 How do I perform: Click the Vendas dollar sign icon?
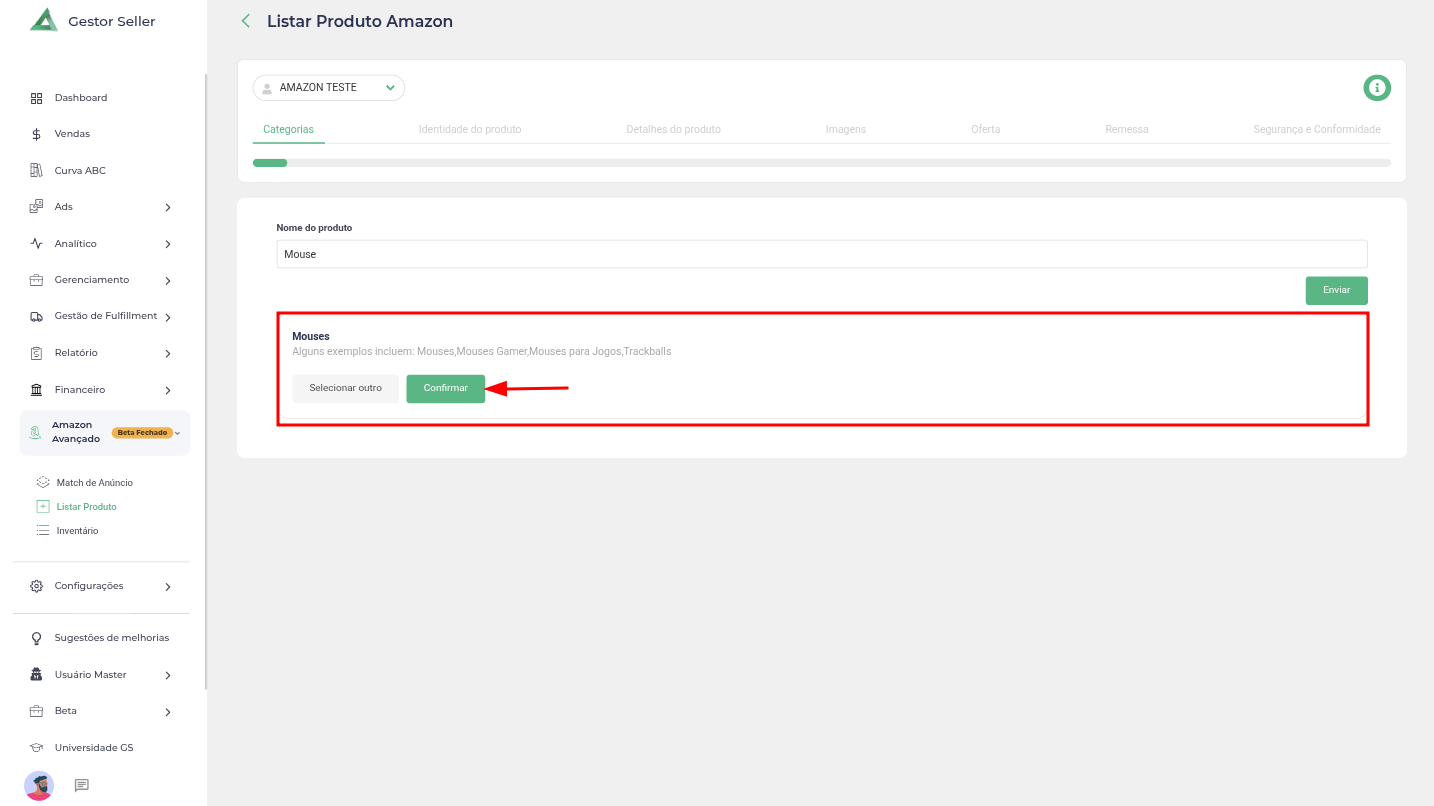36,134
